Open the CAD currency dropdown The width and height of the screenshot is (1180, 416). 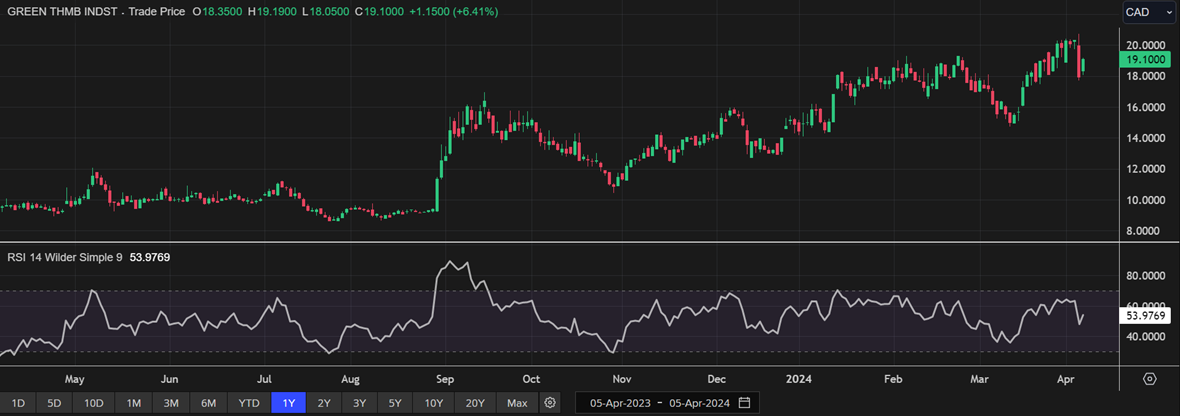click(x=1148, y=12)
